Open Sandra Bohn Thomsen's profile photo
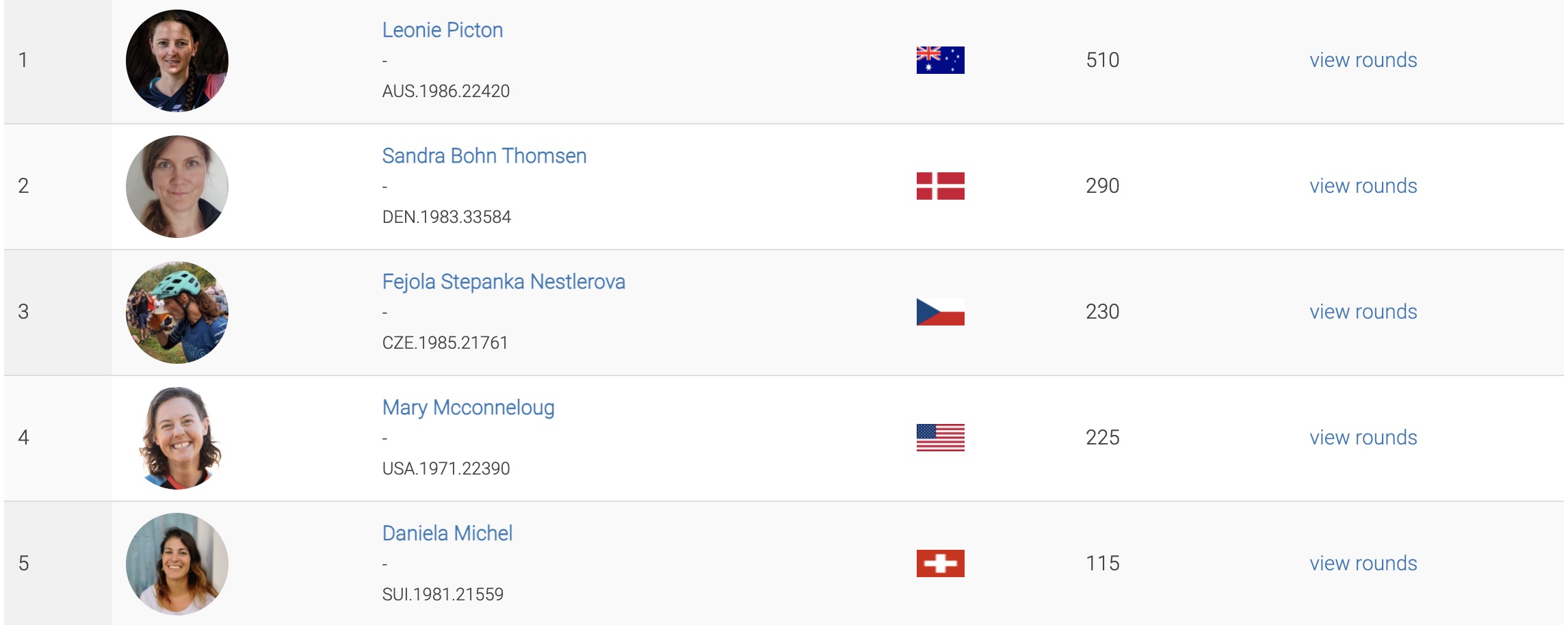 [x=177, y=187]
